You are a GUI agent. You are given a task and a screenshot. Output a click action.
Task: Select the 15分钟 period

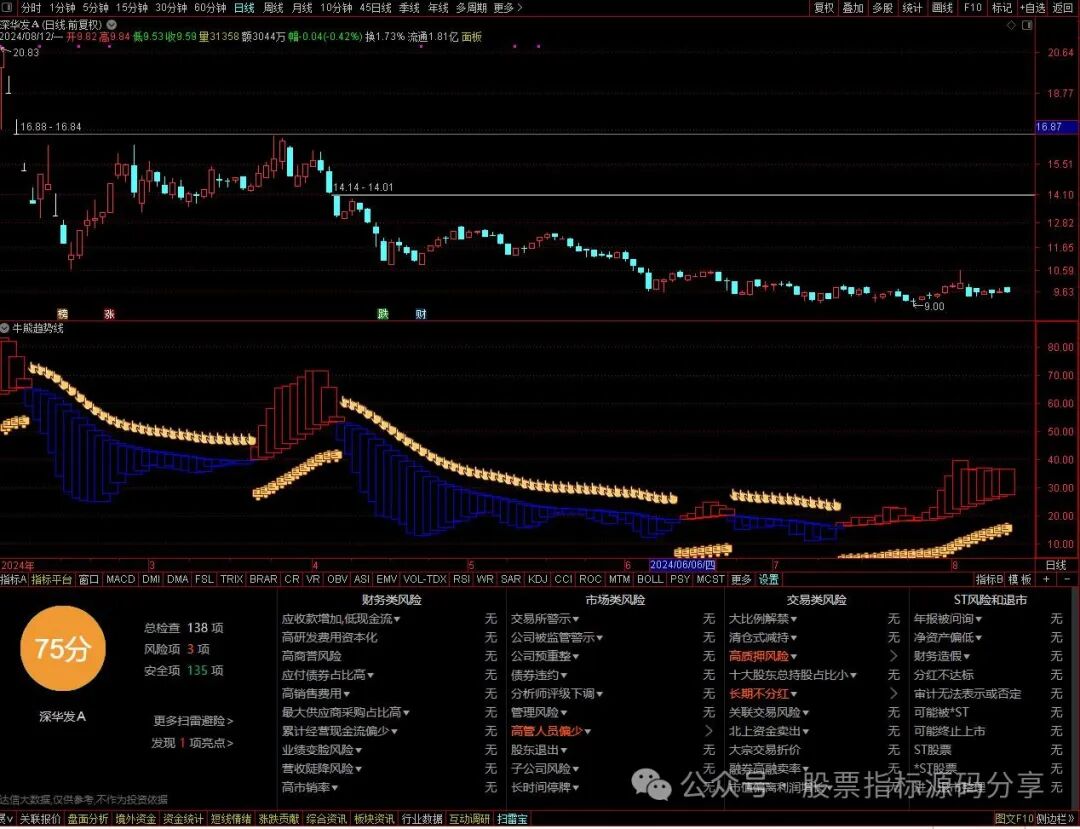[132, 8]
